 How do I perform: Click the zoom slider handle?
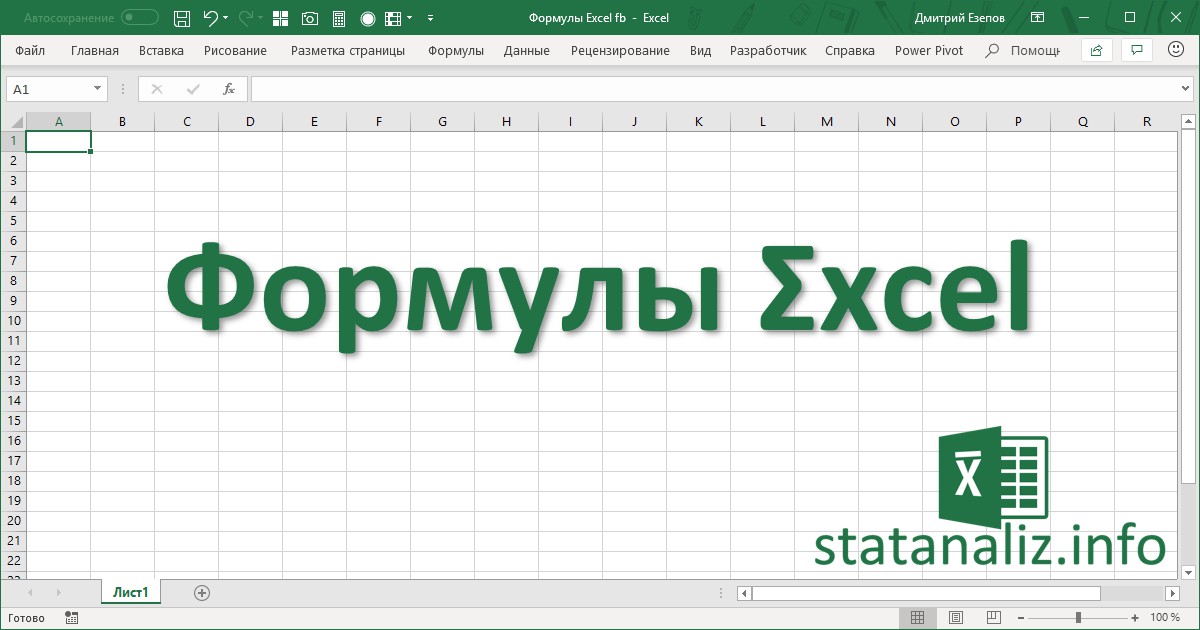[x=1078, y=618]
